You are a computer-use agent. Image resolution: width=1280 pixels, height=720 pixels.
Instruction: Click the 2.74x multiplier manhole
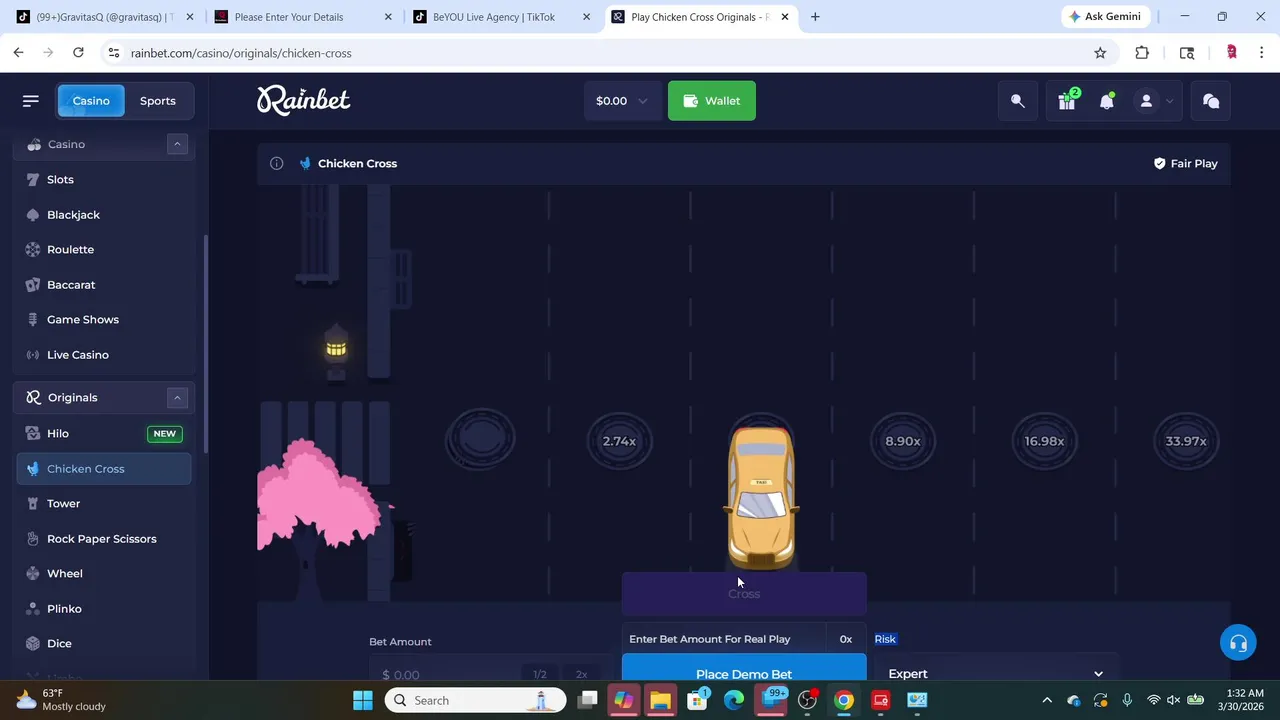tap(619, 441)
